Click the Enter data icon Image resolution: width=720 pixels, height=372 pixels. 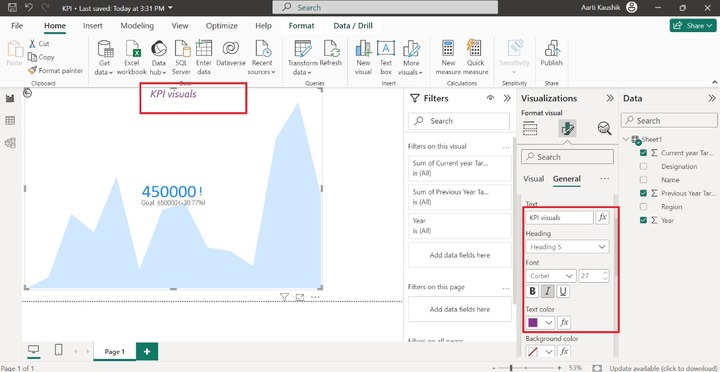(203, 57)
